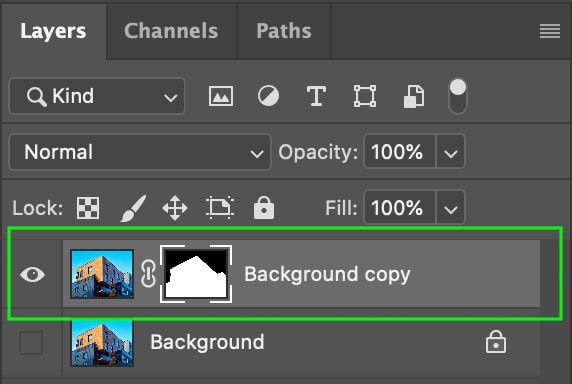Switch to the Channels tab
This screenshot has height=384, width=572.
point(171,31)
